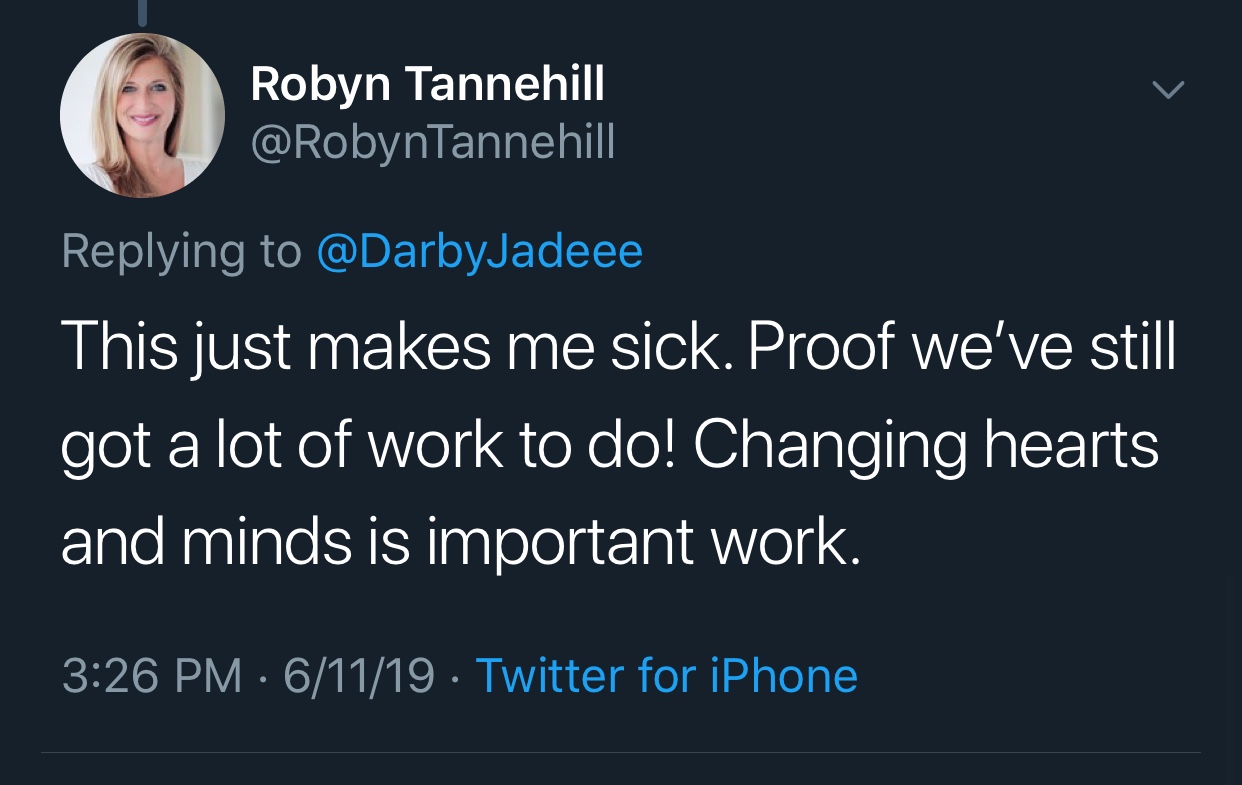Open the Robyn Tannehill display name

[427, 84]
